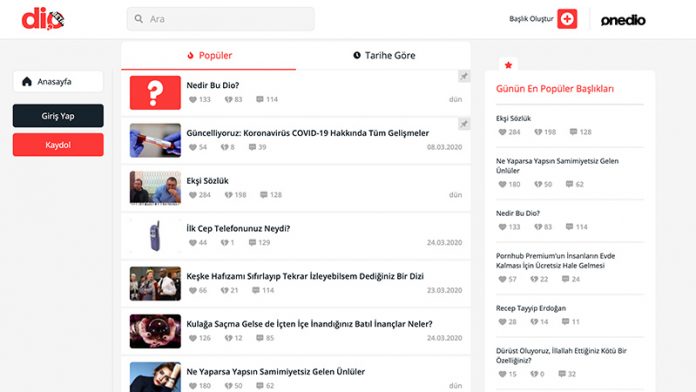The height and width of the screenshot is (392, 696).
Task: Click the red plus Başlık Oluştur icon
Action: coord(567,19)
